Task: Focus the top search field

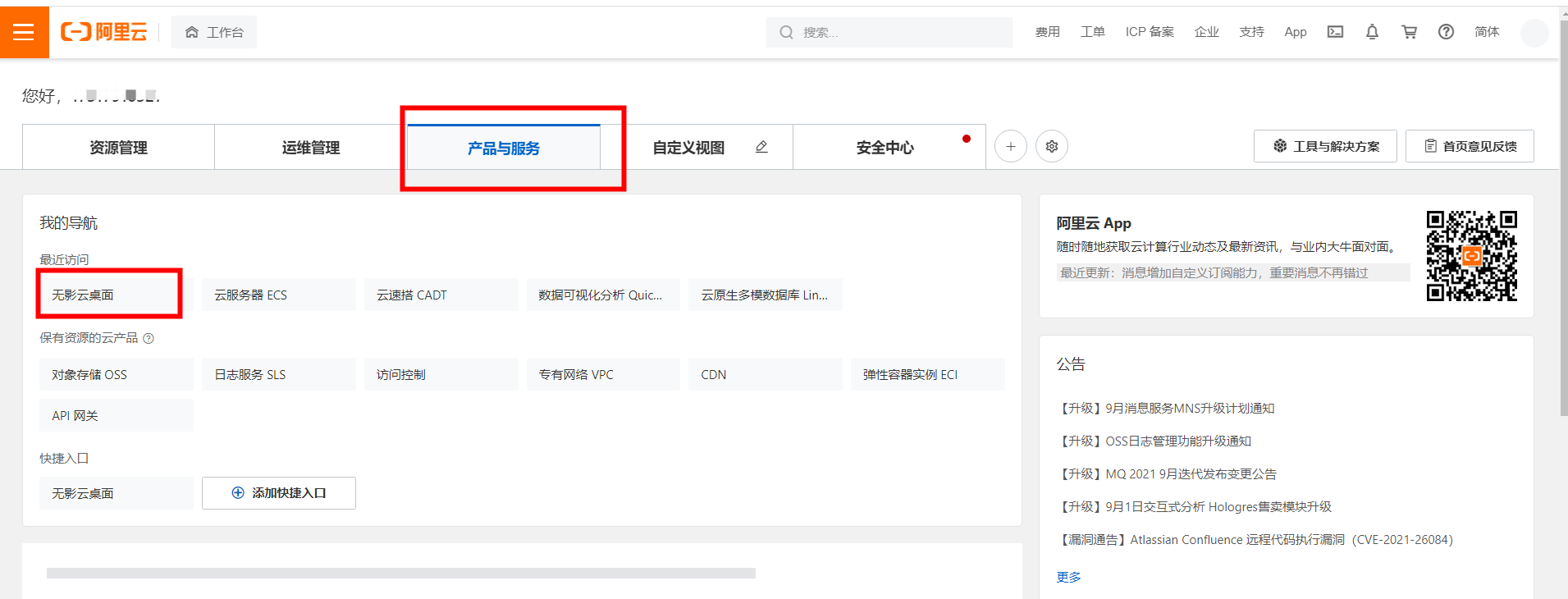Action: (x=889, y=32)
